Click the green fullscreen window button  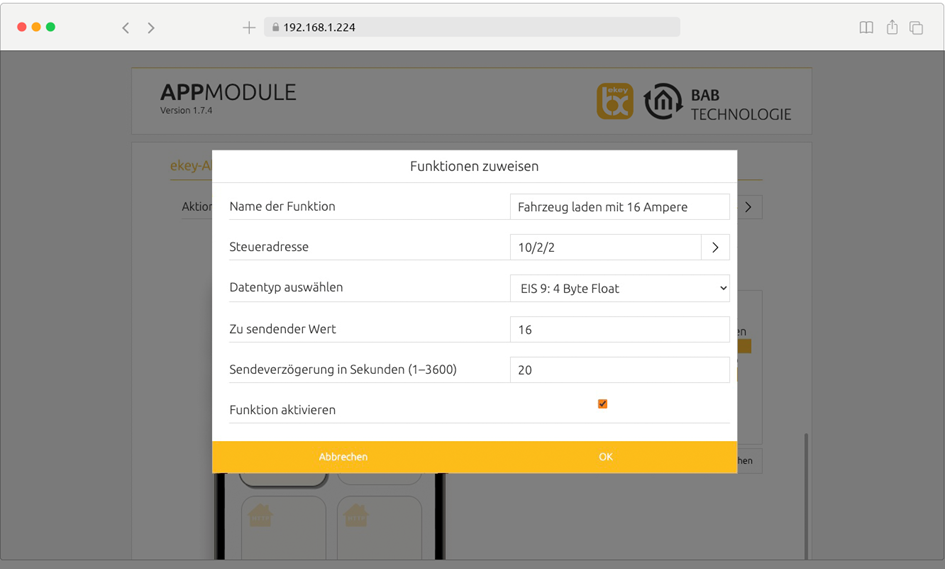pyautogui.click(x=51, y=27)
